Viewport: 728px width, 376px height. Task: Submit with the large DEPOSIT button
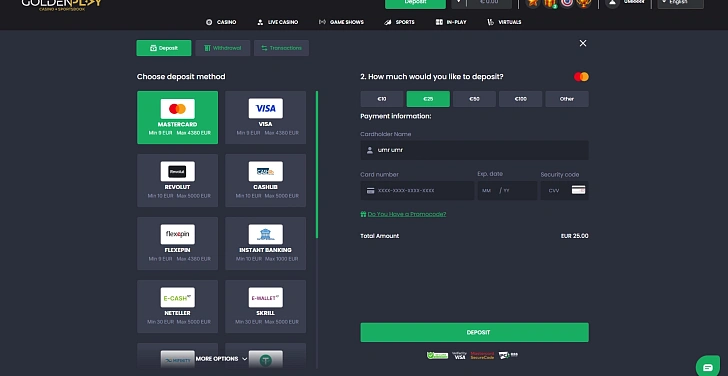point(474,332)
